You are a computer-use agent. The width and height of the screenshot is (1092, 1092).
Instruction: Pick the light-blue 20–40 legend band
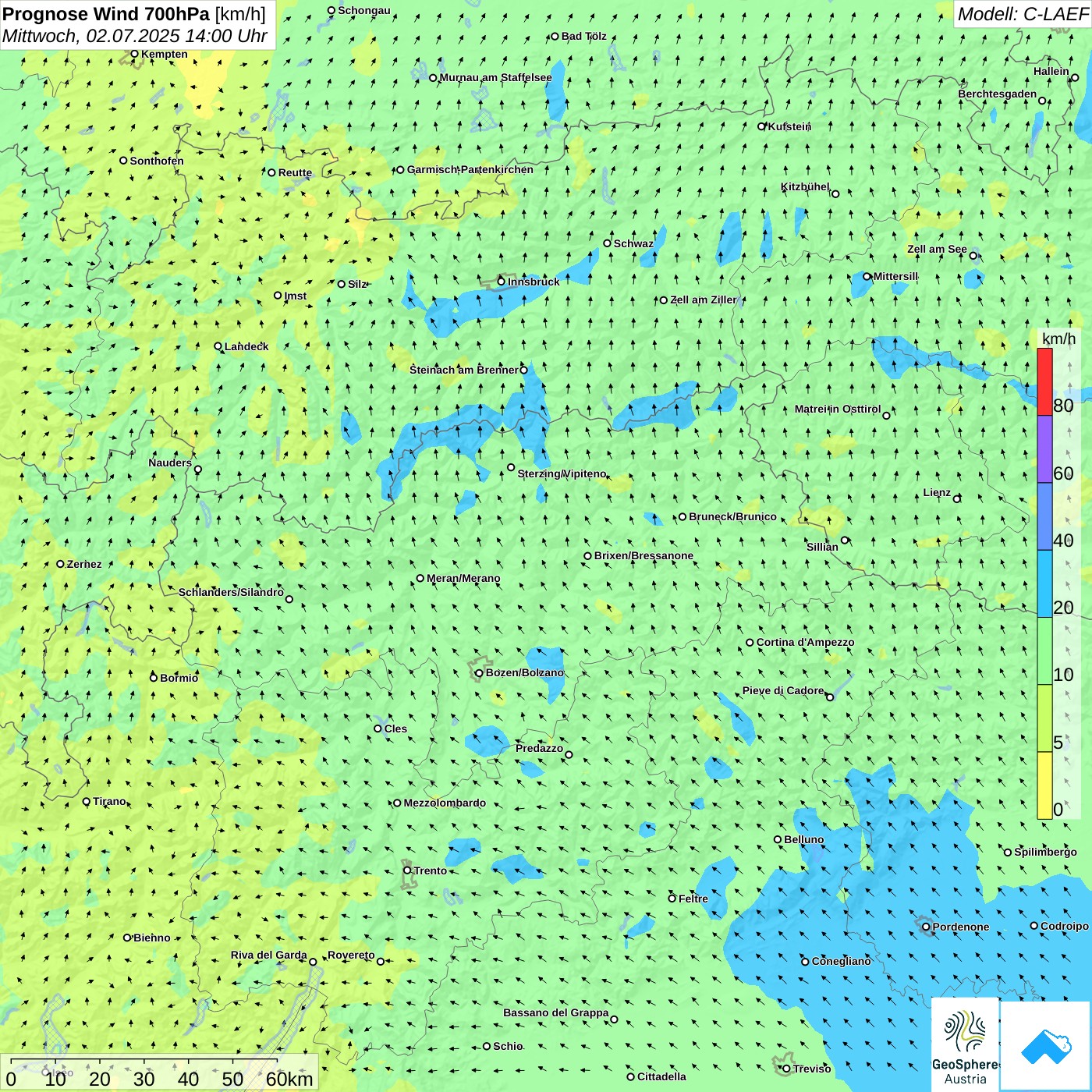point(1044,584)
